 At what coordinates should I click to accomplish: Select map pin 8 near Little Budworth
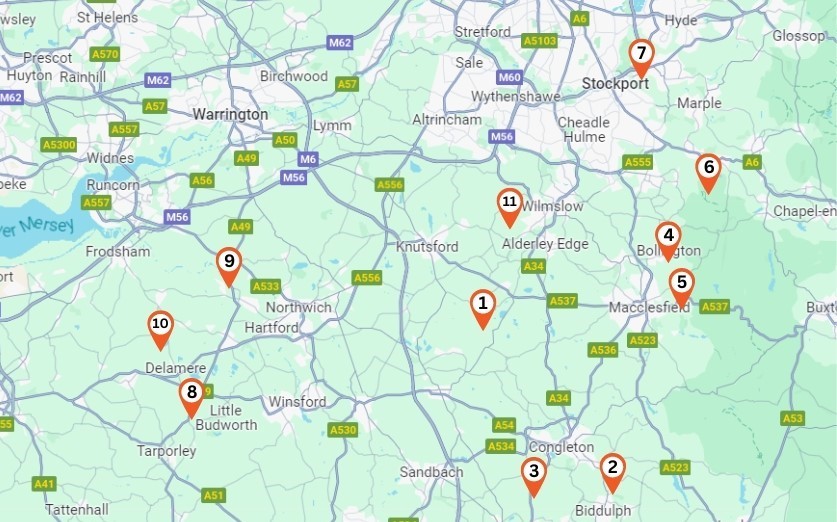point(191,398)
